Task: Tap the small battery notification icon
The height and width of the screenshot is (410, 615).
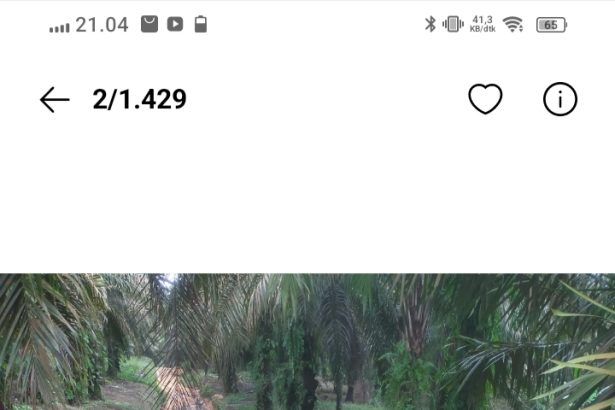Action: click(200, 24)
